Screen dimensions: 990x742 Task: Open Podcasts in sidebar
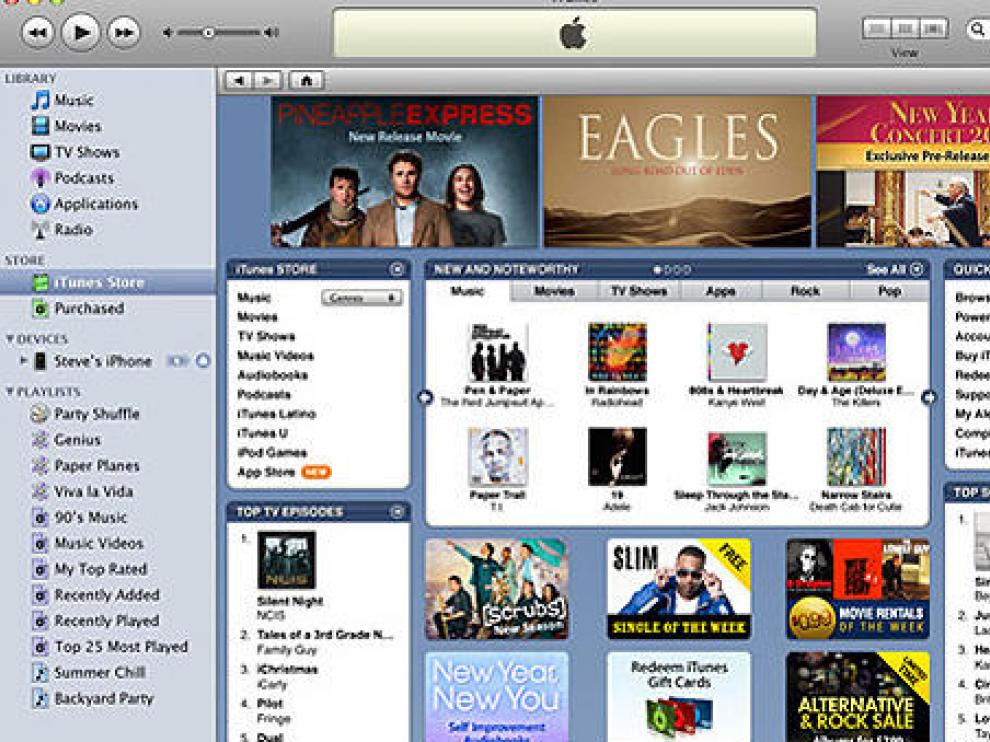(x=73, y=177)
